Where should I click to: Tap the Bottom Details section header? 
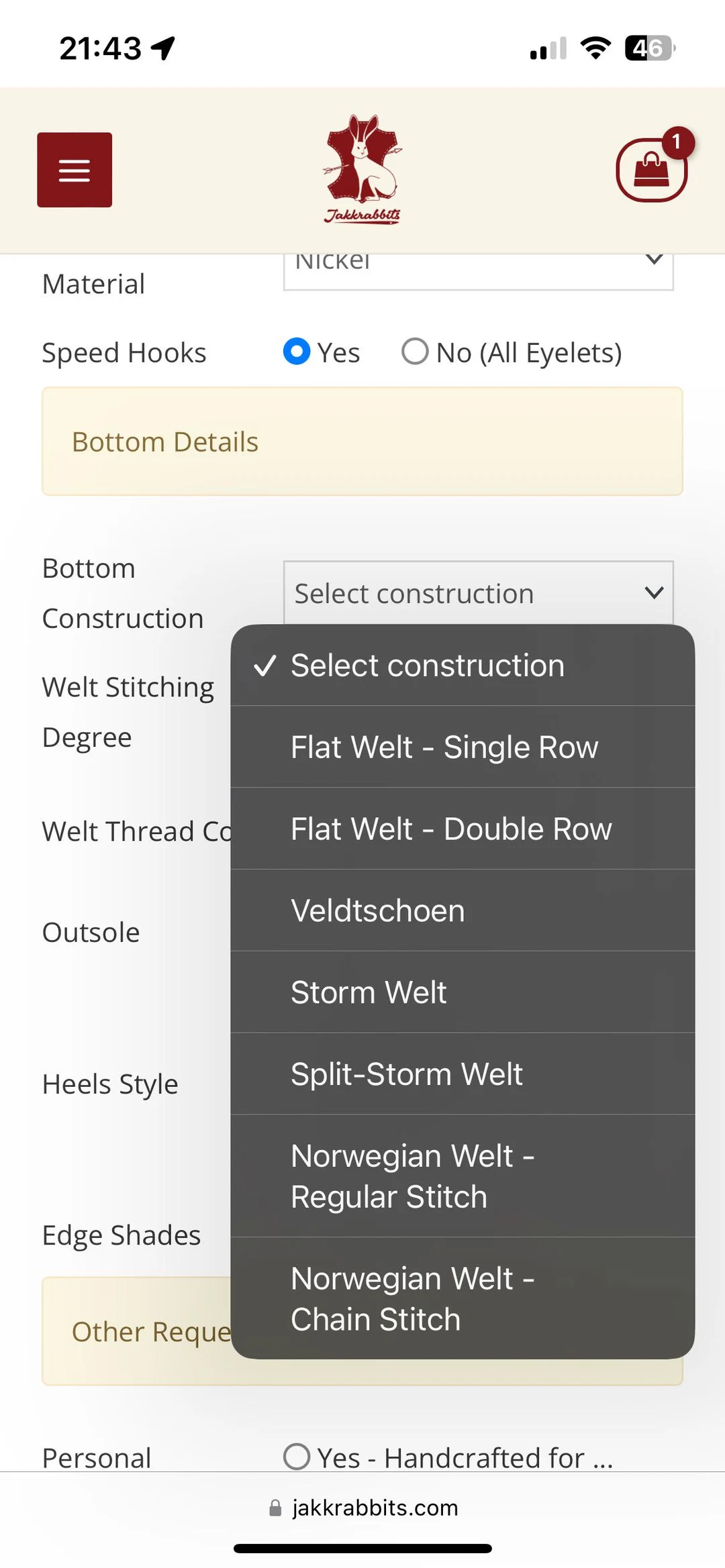pos(362,441)
